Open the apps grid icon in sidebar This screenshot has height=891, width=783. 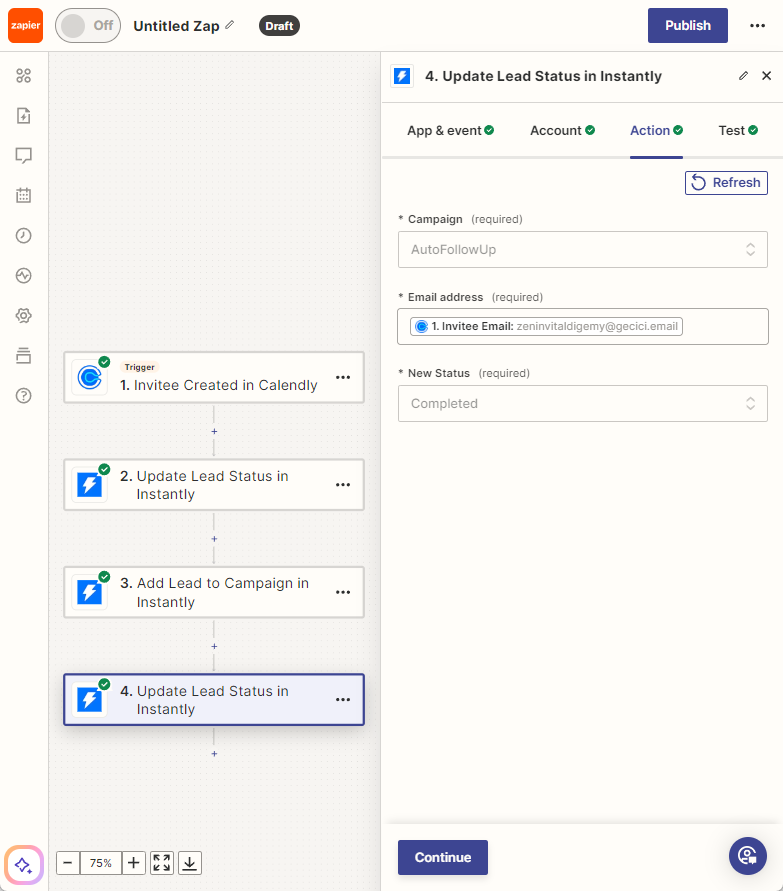click(23, 76)
